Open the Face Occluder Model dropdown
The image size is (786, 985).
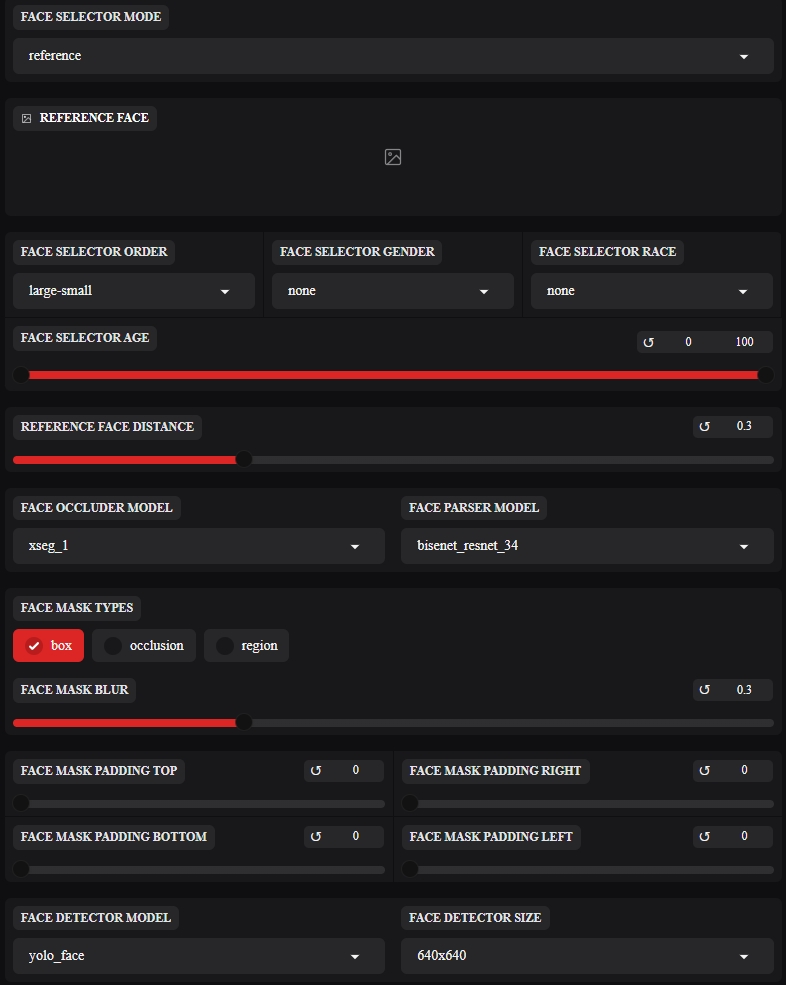pyautogui.click(x=199, y=546)
